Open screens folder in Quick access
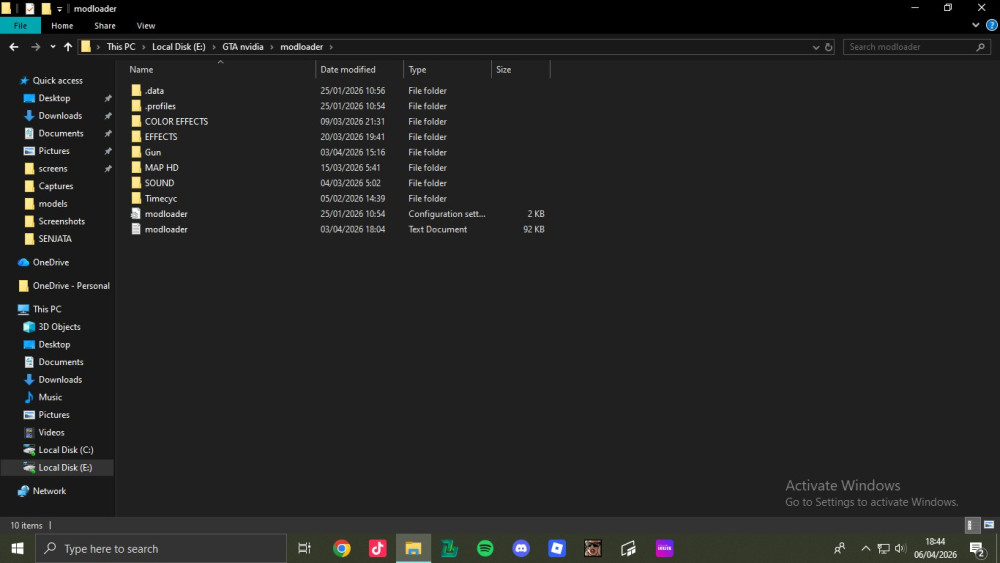The width and height of the screenshot is (1000, 563). click(x=52, y=168)
